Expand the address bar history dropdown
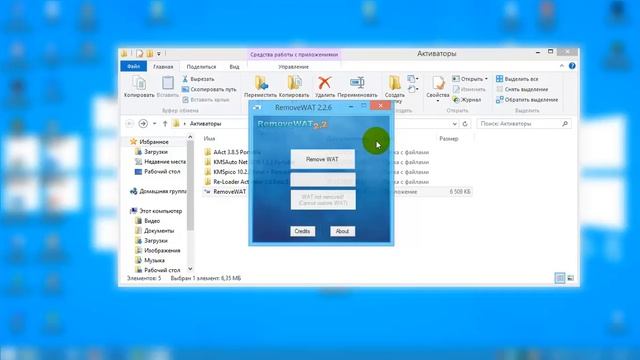The image size is (640, 360). pos(455,124)
